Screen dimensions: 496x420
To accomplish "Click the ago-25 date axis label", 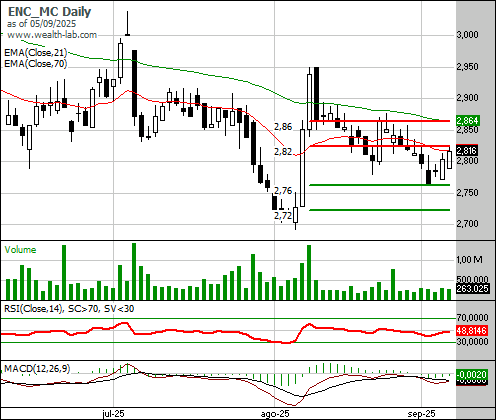I will pyautogui.click(x=275, y=414).
